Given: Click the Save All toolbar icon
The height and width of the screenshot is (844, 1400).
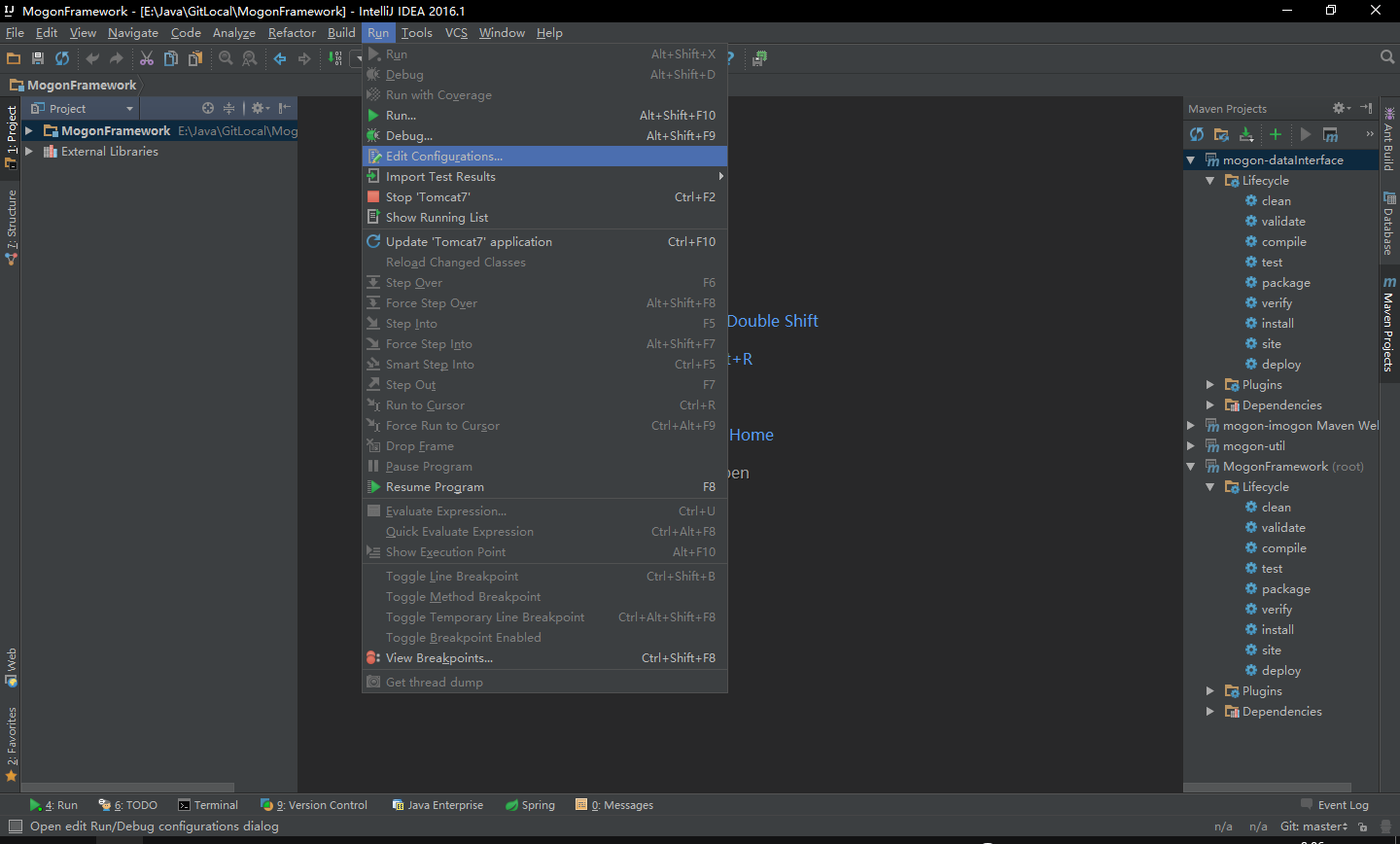Looking at the screenshot, I should (x=37, y=58).
